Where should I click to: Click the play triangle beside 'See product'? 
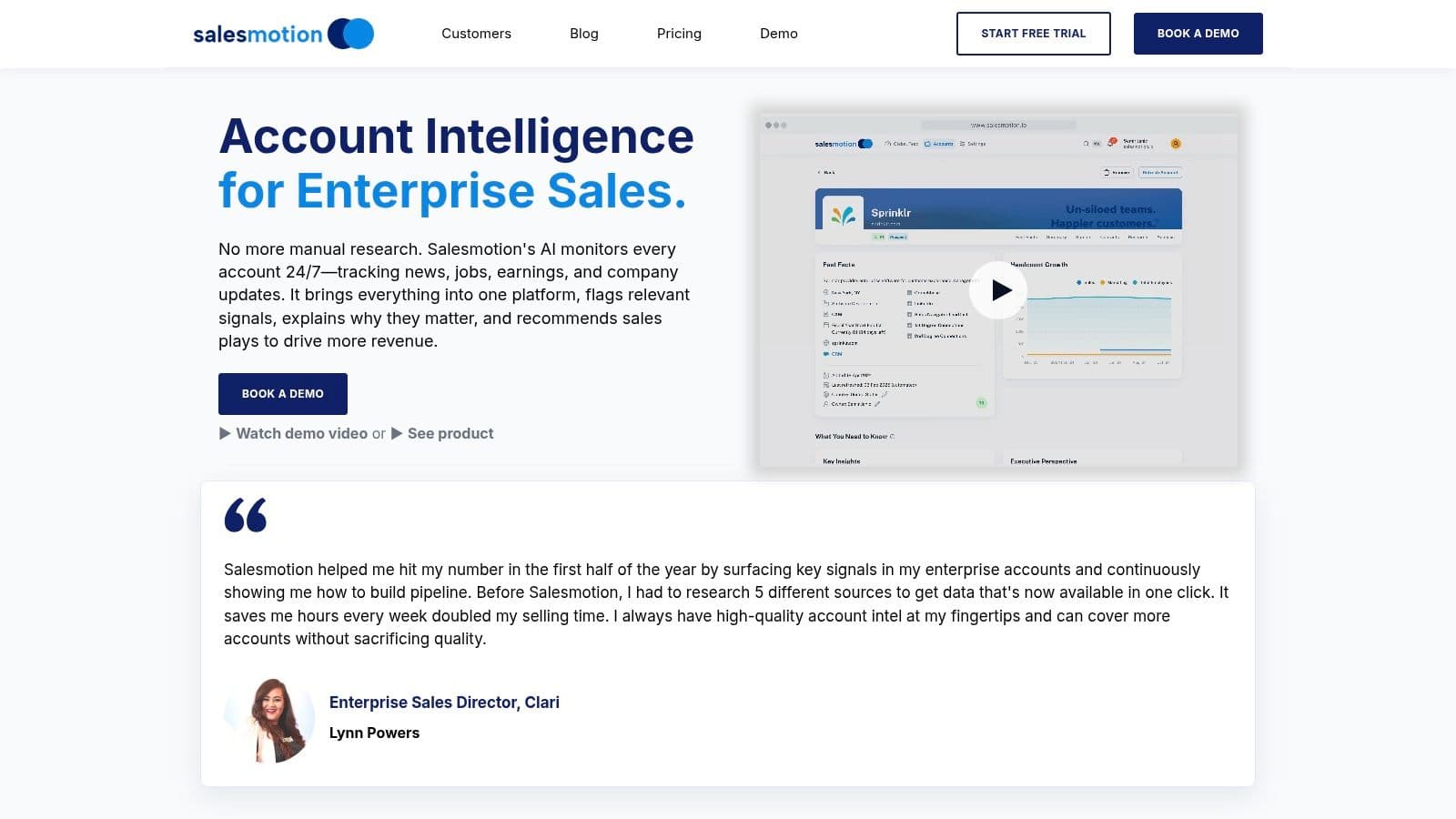[395, 433]
